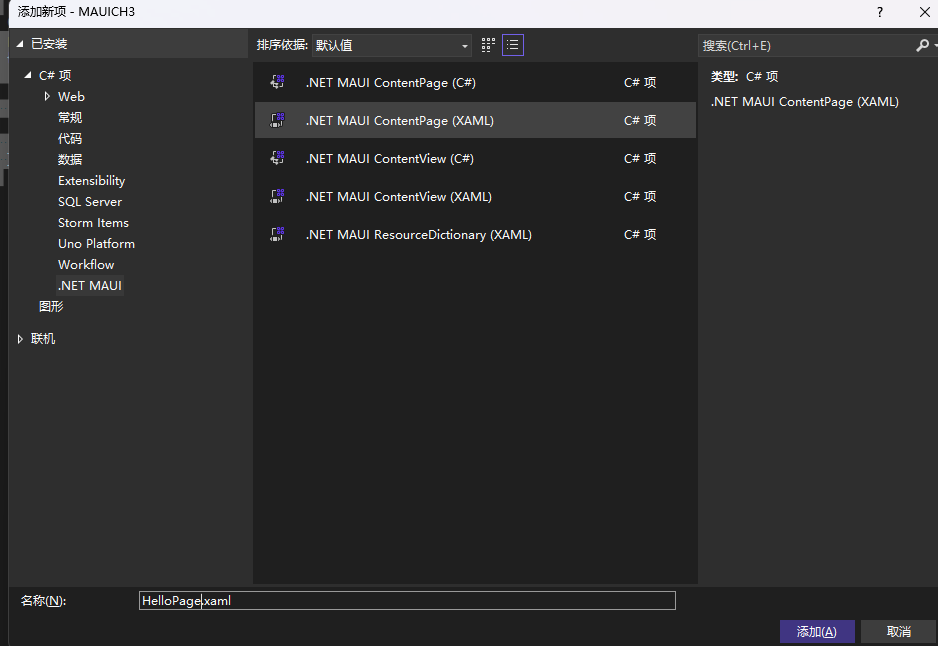The image size is (938, 646).
Task: Click the .NET MAUI ContentView (XAML) template icon
Action: click(277, 196)
